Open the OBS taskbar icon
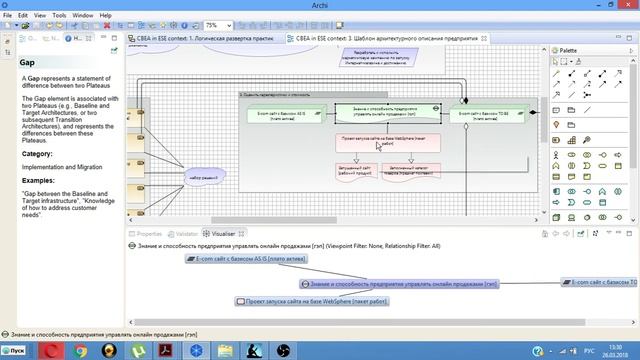 pos(283,351)
